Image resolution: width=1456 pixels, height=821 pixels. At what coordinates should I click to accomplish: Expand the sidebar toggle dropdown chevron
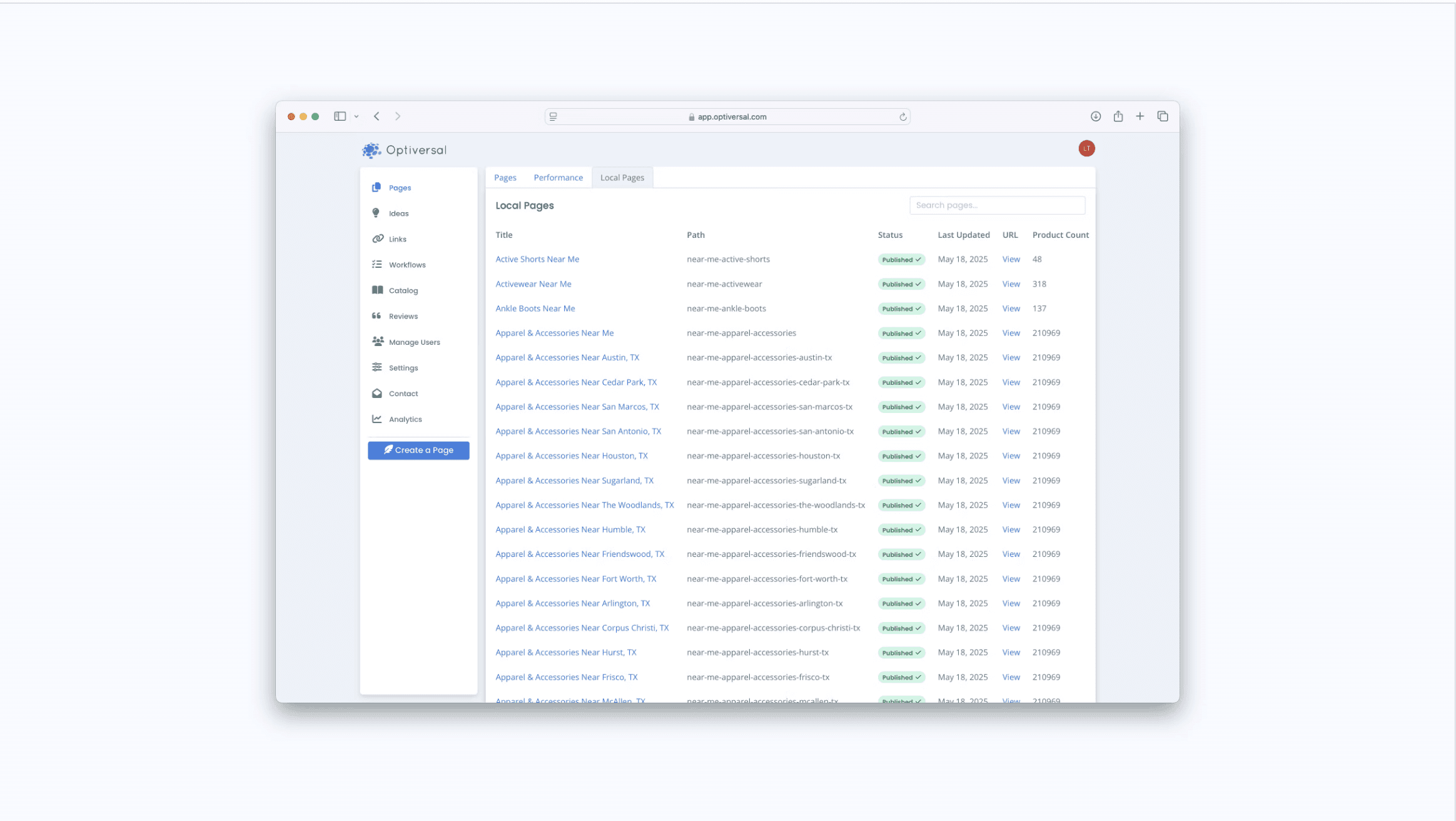click(x=356, y=116)
